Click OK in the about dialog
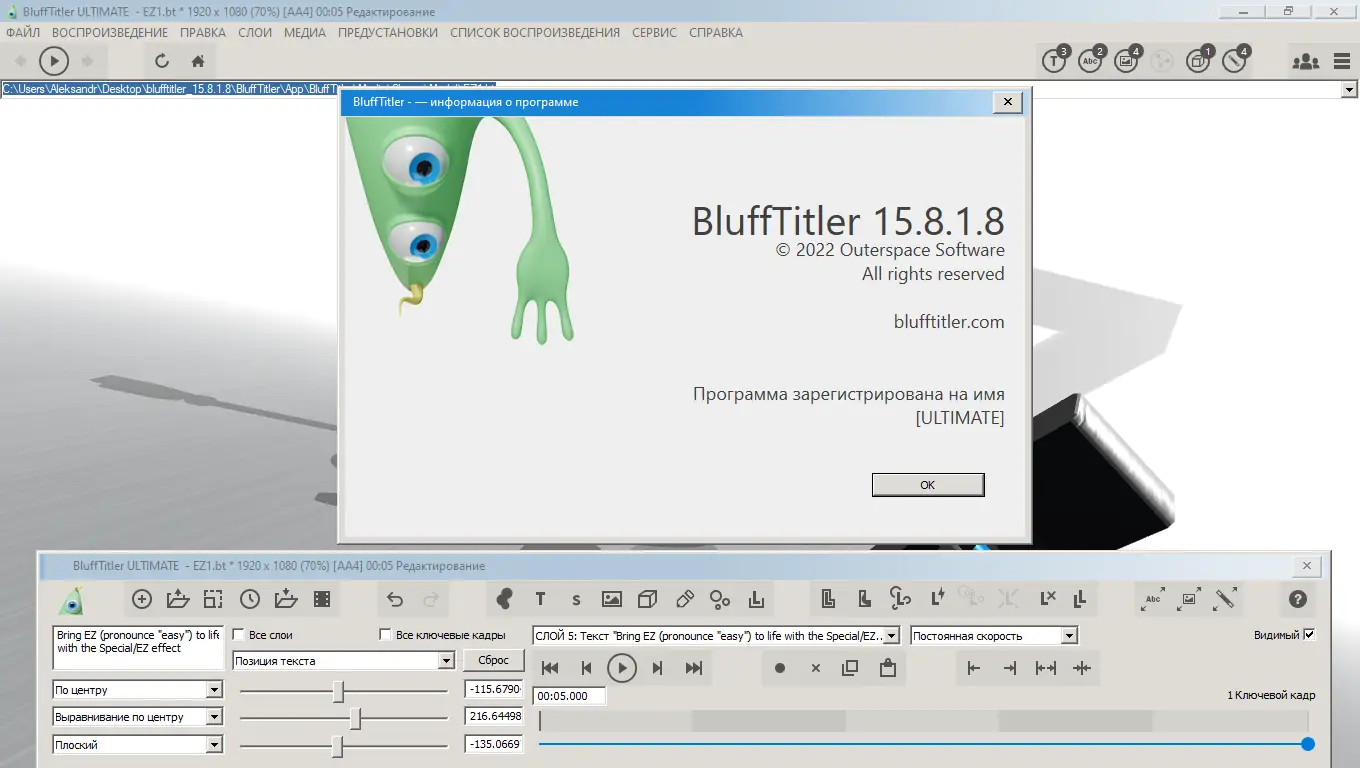Screen dimensions: 1360x768 (x=928, y=484)
